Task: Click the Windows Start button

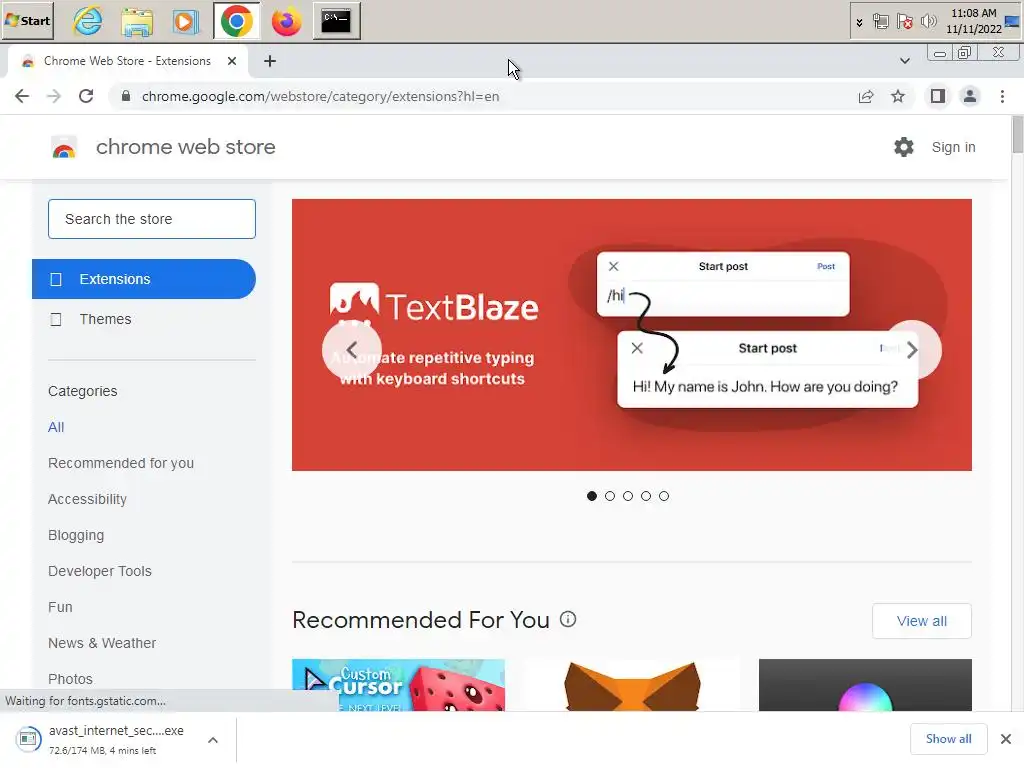Action: click(x=27, y=21)
